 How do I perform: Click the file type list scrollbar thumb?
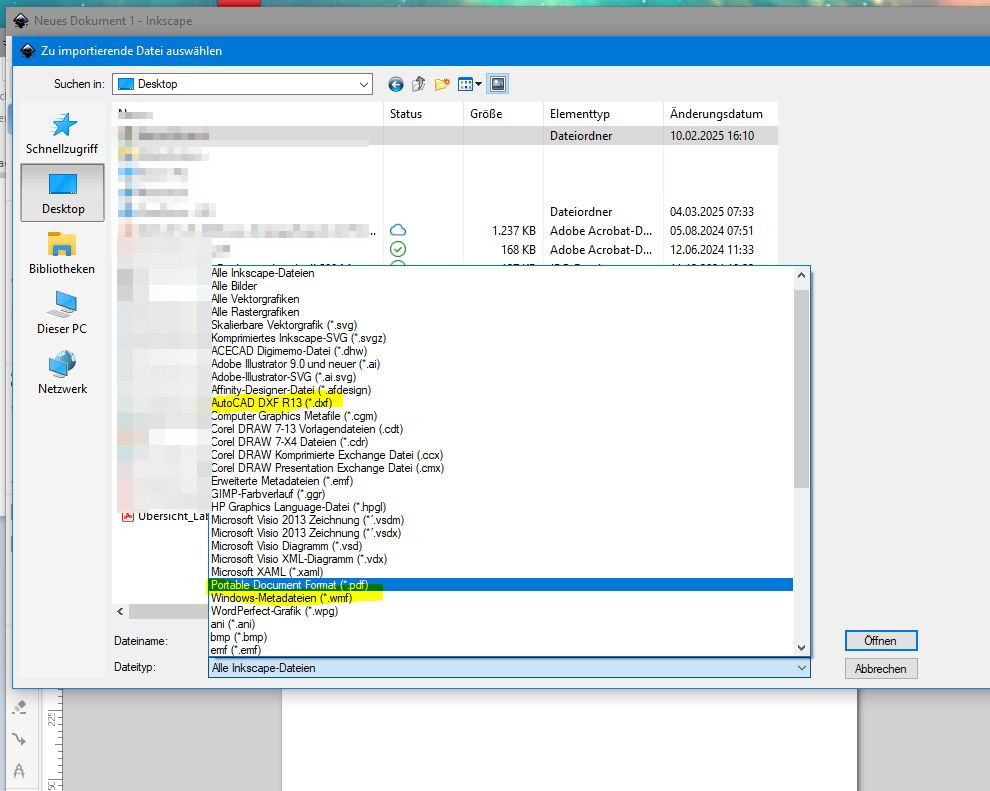[x=801, y=388]
